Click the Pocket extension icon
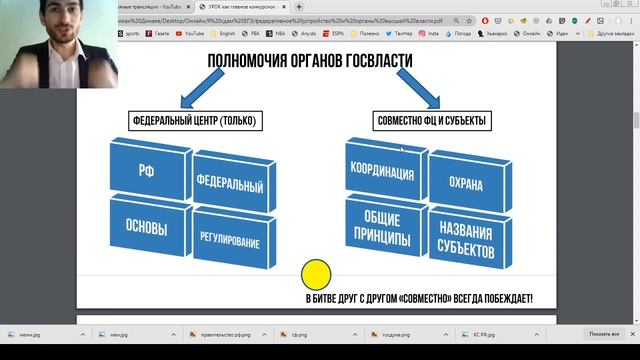The height and width of the screenshot is (360, 640). click(498, 20)
